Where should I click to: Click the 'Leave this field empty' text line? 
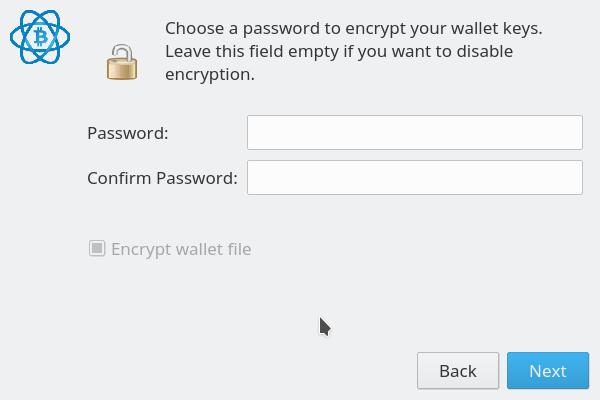(338, 51)
